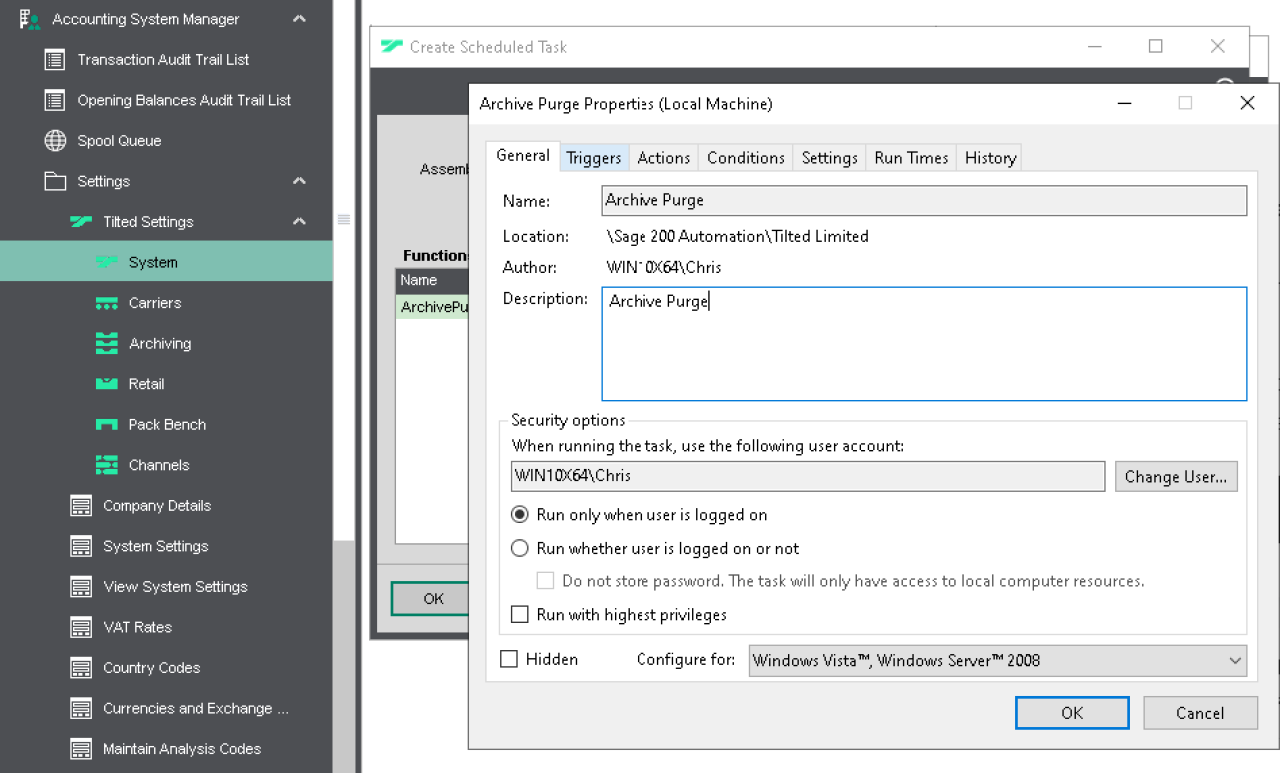Click the Maintain Analysis Codes icon

(x=81, y=749)
